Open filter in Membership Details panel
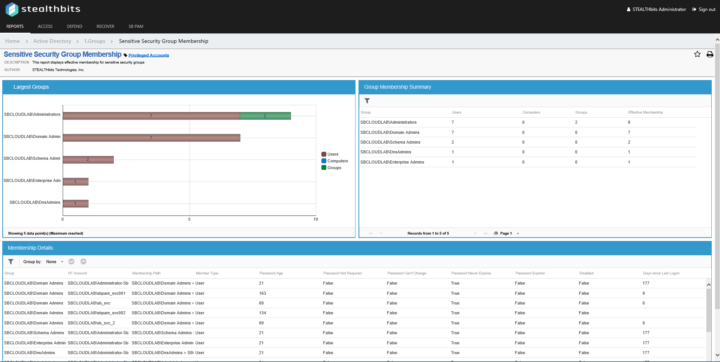Screen dimensions: 720x362 tap(11, 261)
